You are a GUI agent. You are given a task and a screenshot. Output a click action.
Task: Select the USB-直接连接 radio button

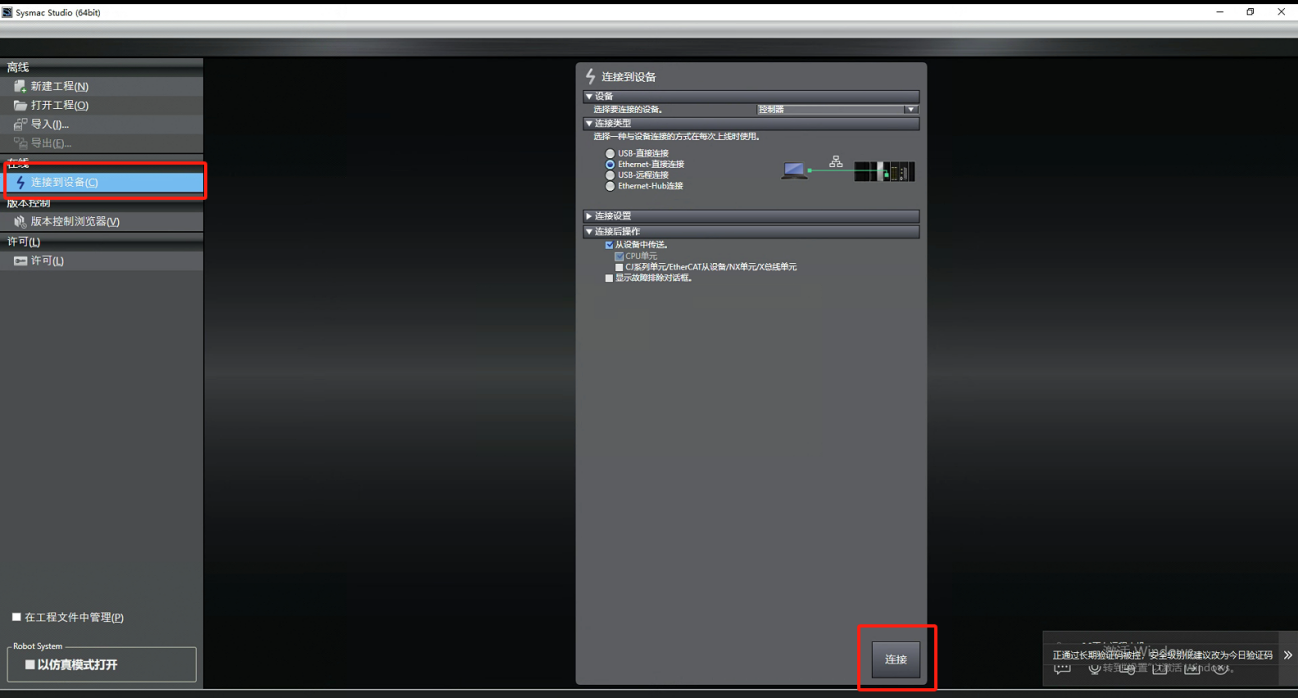(610, 154)
